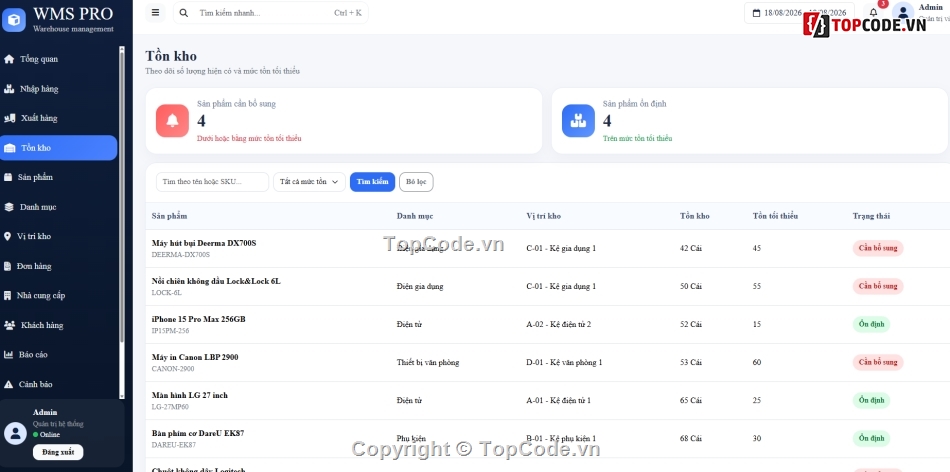Click the Trạng thái column header
Screen dimensions: 950x472
pos(871,216)
